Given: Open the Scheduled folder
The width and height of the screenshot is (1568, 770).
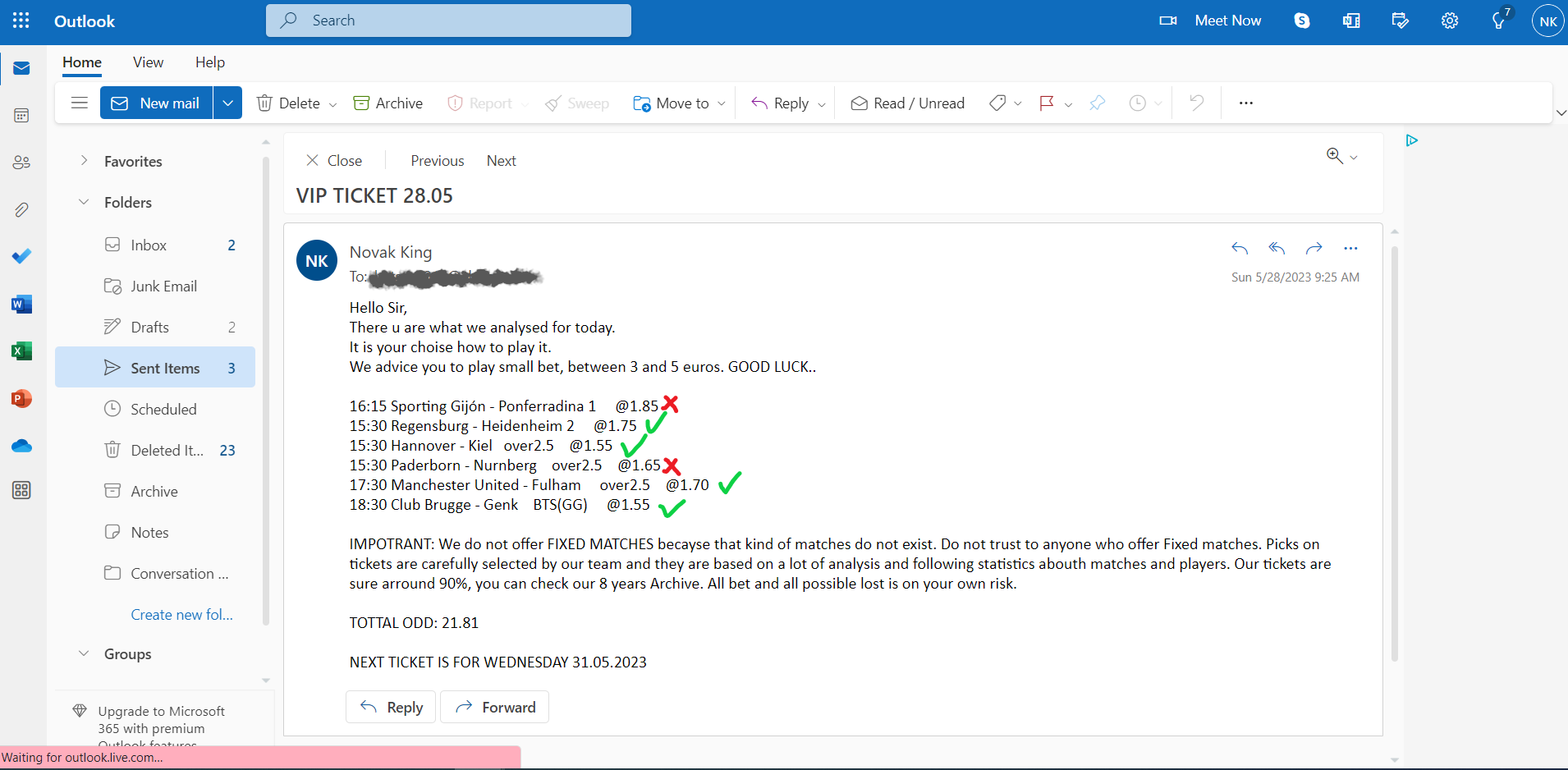Looking at the screenshot, I should (x=155, y=409).
